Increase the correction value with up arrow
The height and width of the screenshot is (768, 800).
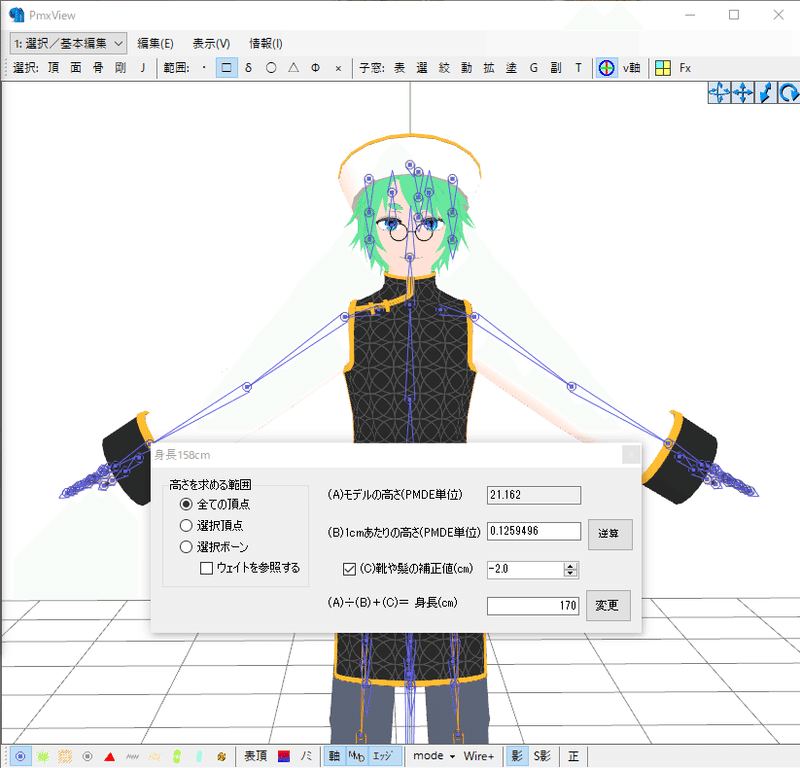(571, 565)
